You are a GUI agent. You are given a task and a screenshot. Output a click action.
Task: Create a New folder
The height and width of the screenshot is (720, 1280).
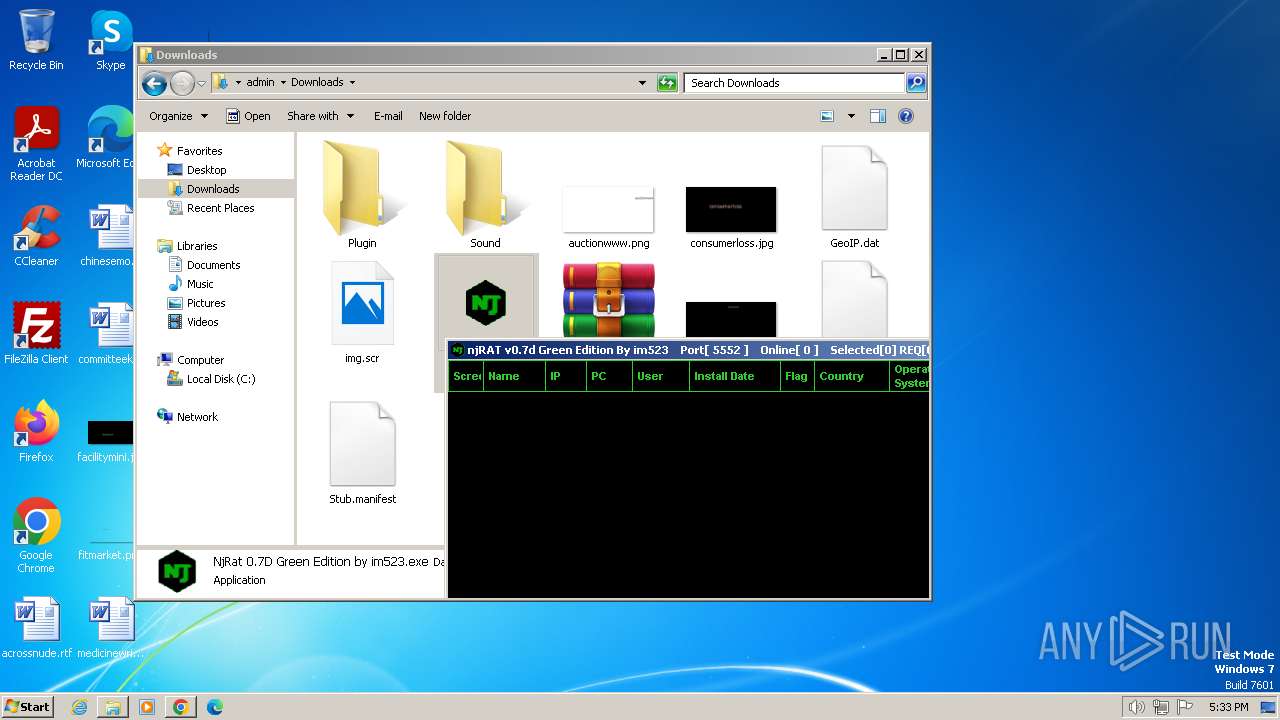coord(445,116)
